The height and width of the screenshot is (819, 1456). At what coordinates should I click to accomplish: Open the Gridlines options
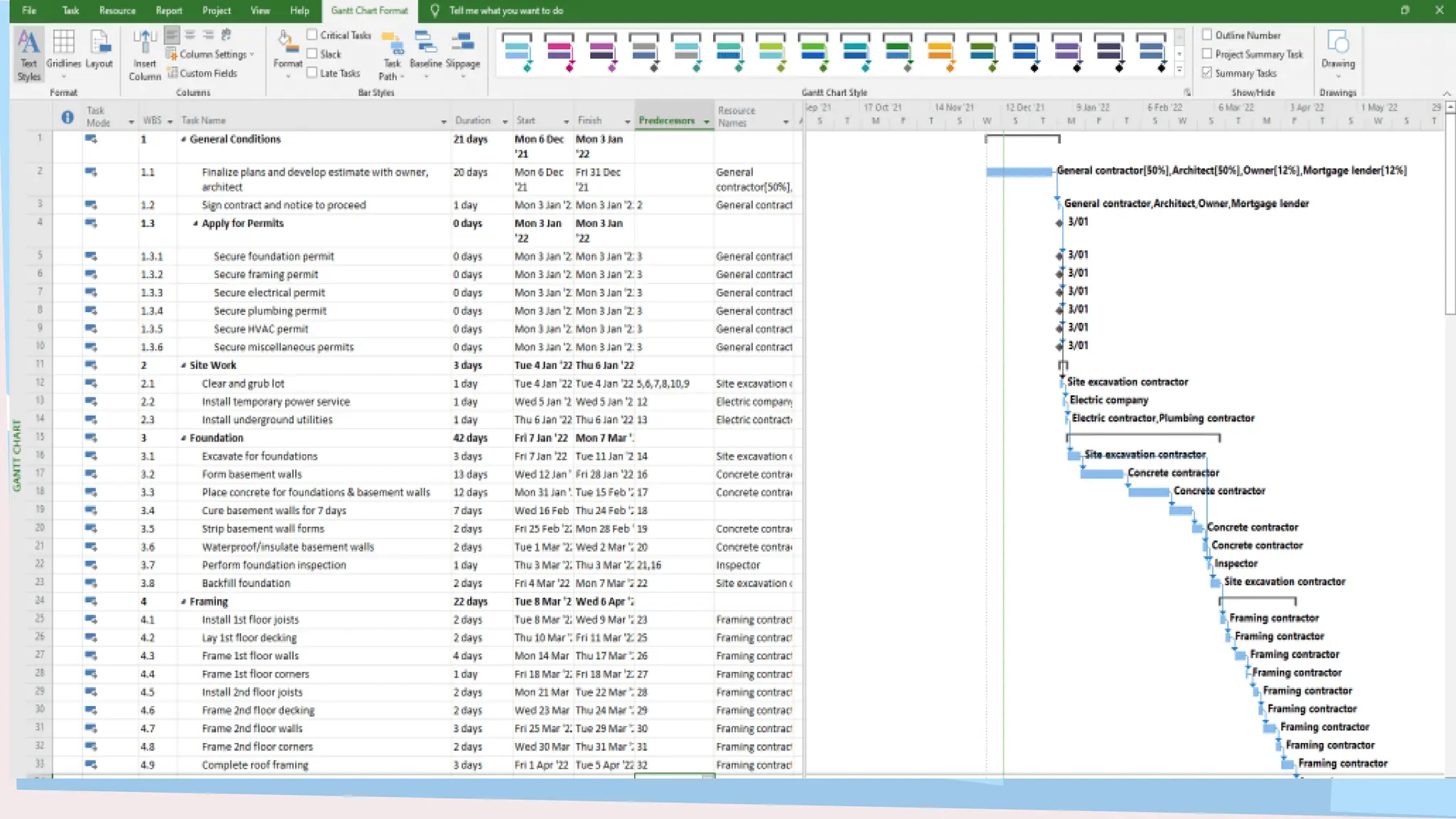63,50
